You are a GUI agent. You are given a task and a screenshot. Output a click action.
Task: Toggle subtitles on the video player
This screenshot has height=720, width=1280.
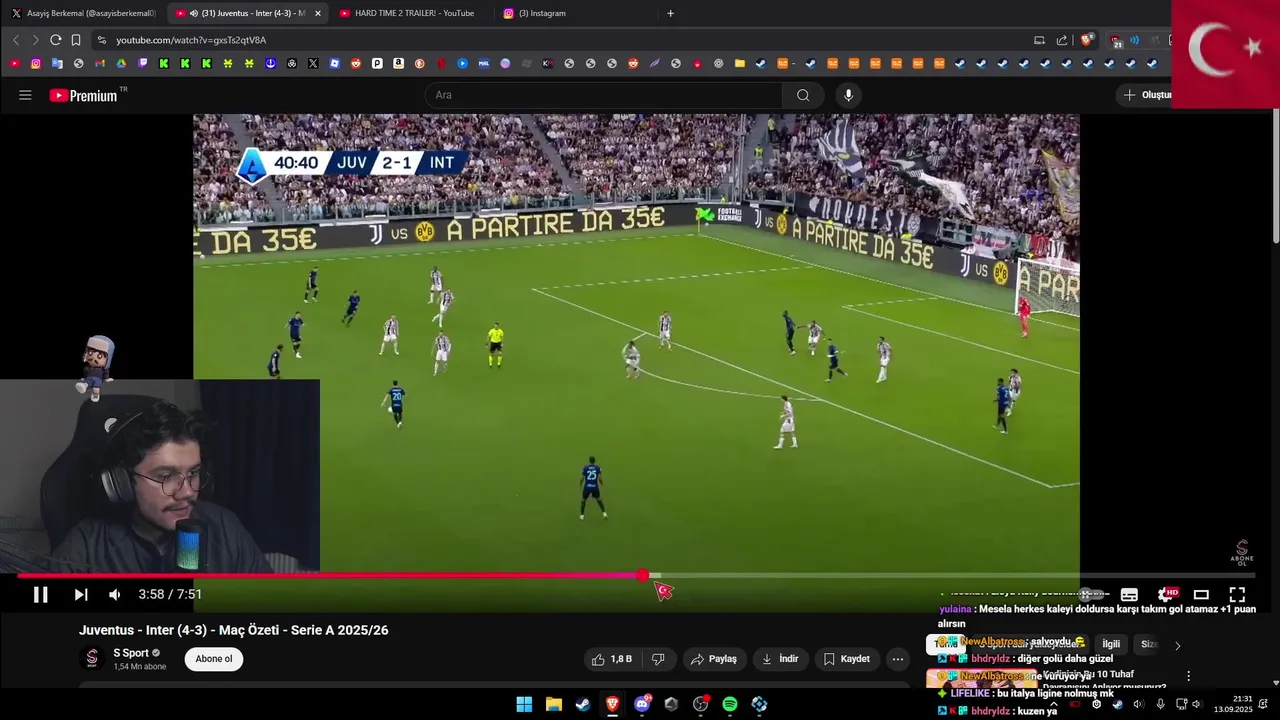point(1129,594)
